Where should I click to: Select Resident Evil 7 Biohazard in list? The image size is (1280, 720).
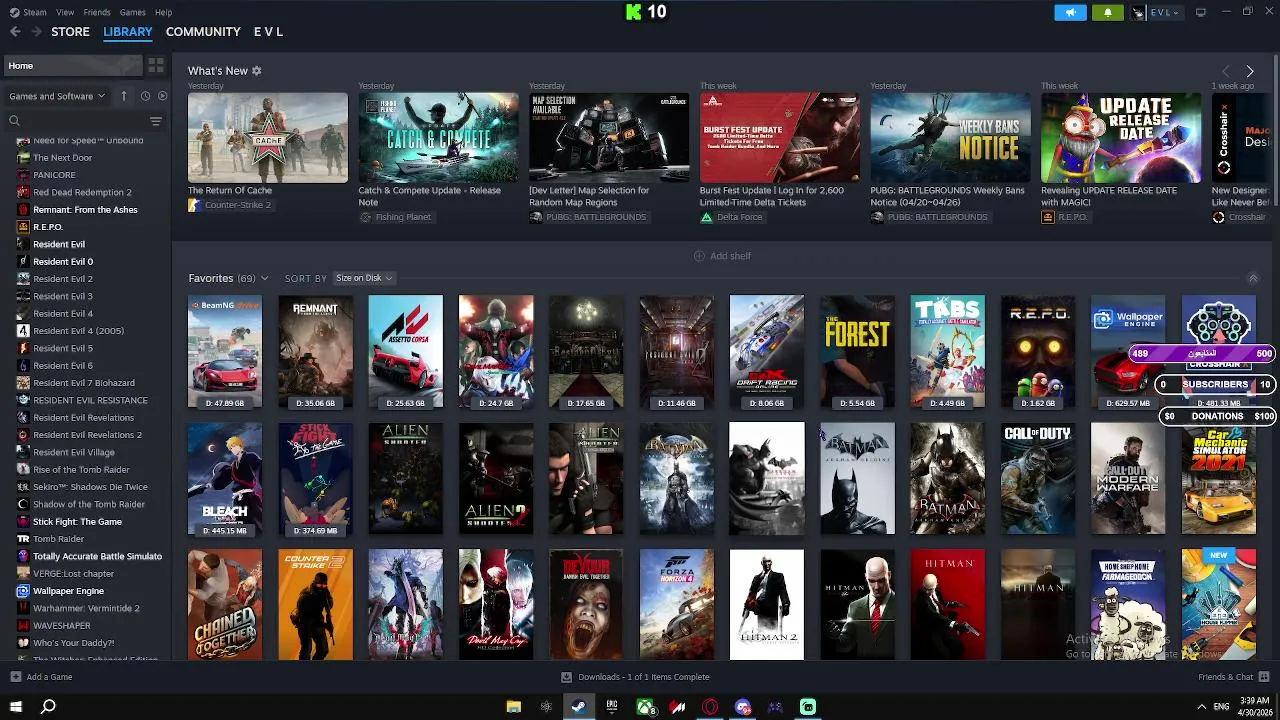[85, 383]
